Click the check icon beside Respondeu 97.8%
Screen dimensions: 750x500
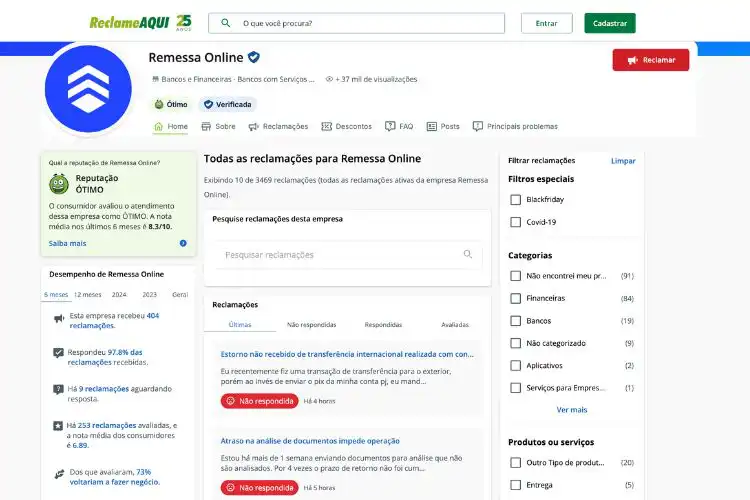click(58, 353)
